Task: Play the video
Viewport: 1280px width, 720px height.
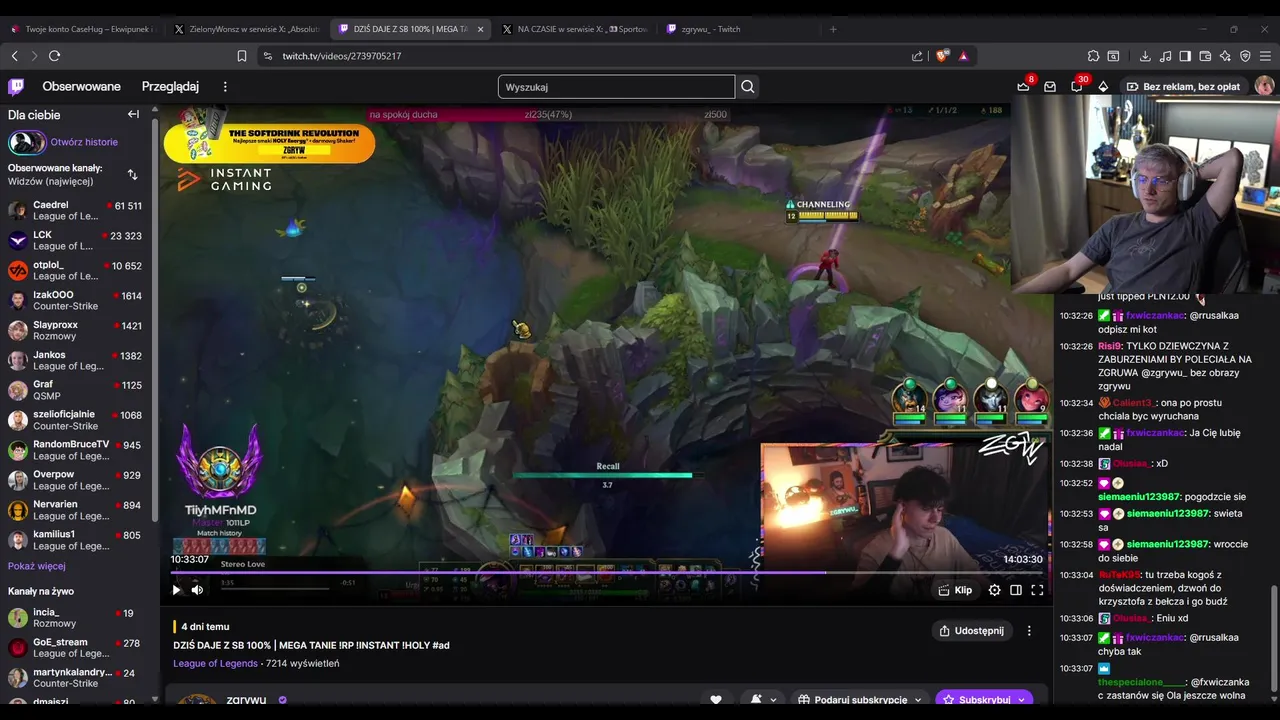Action: click(x=176, y=590)
